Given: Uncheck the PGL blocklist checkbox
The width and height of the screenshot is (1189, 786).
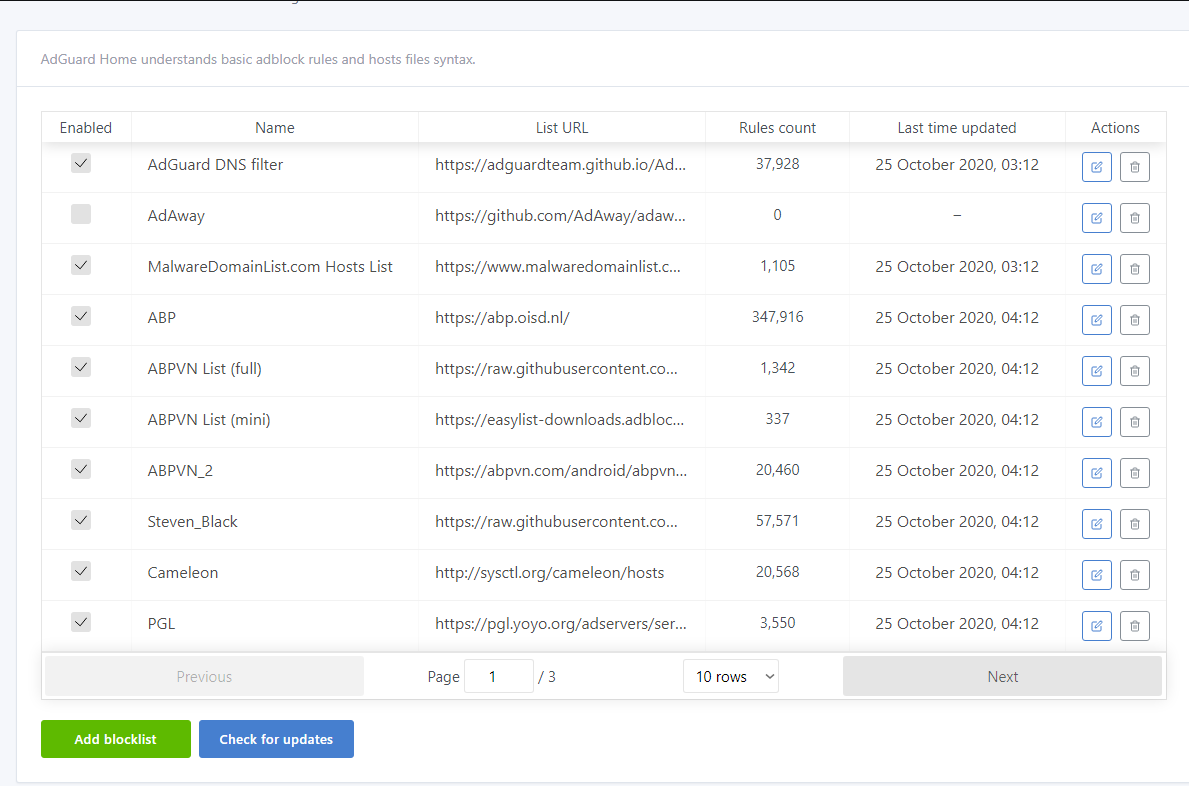Looking at the screenshot, I should point(81,622).
